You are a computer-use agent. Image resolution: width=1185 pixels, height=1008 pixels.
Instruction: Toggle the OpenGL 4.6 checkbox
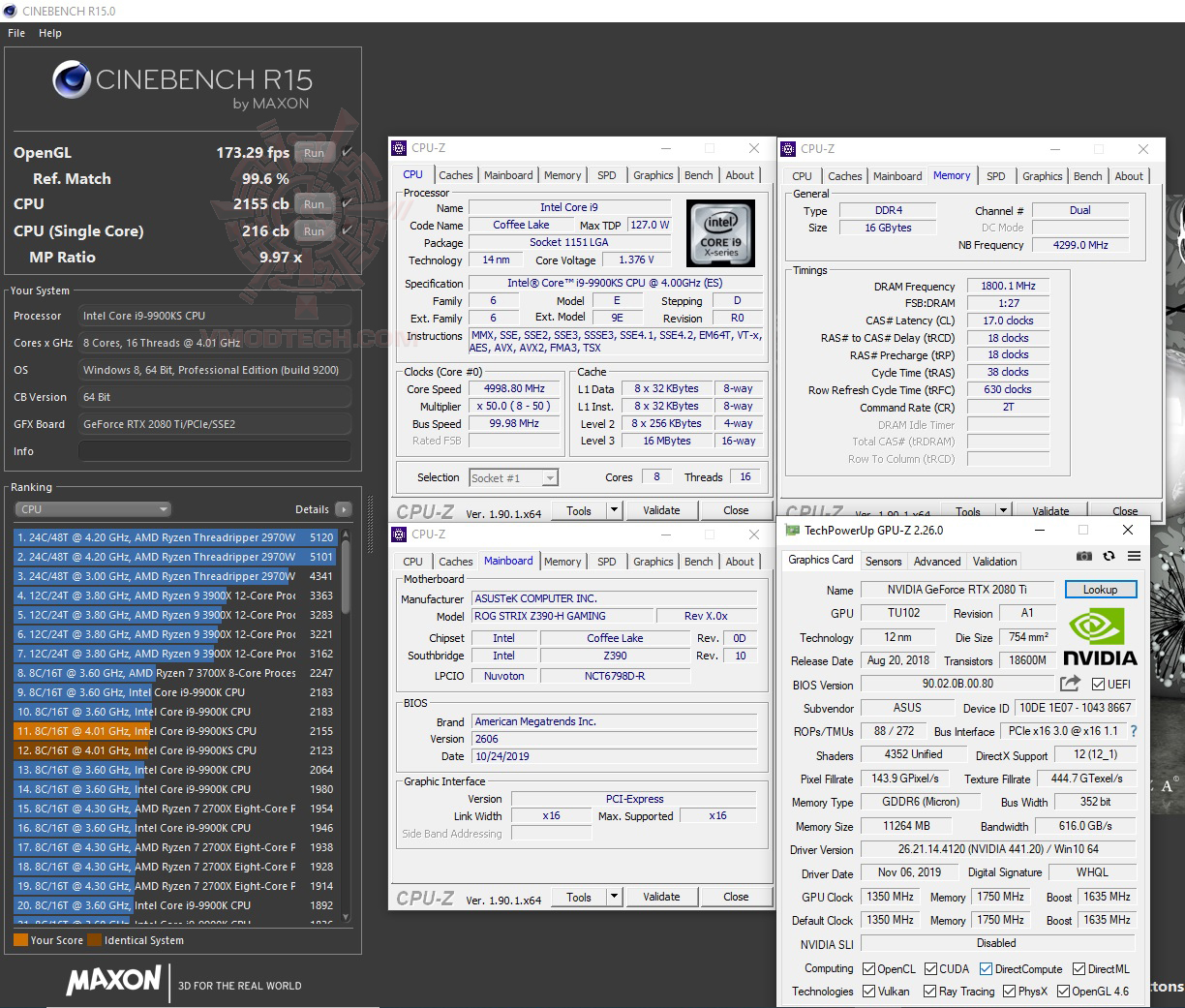[x=1063, y=992]
